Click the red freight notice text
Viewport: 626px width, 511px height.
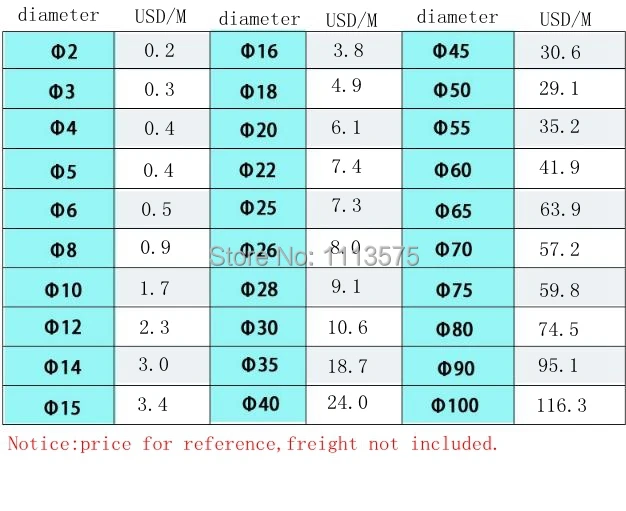click(x=253, y=444)
